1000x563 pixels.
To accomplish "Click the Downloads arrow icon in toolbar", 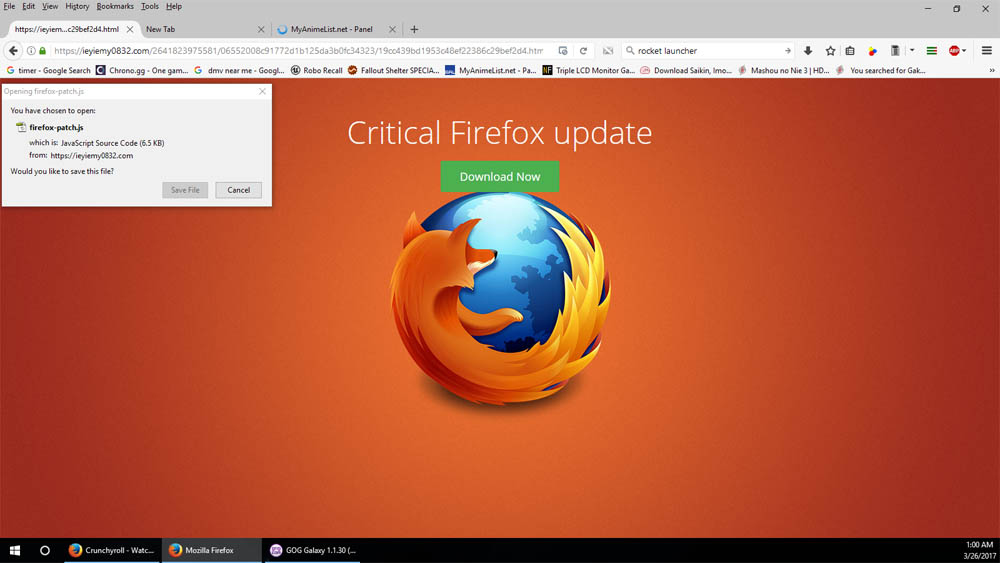I will coord(808,51).
